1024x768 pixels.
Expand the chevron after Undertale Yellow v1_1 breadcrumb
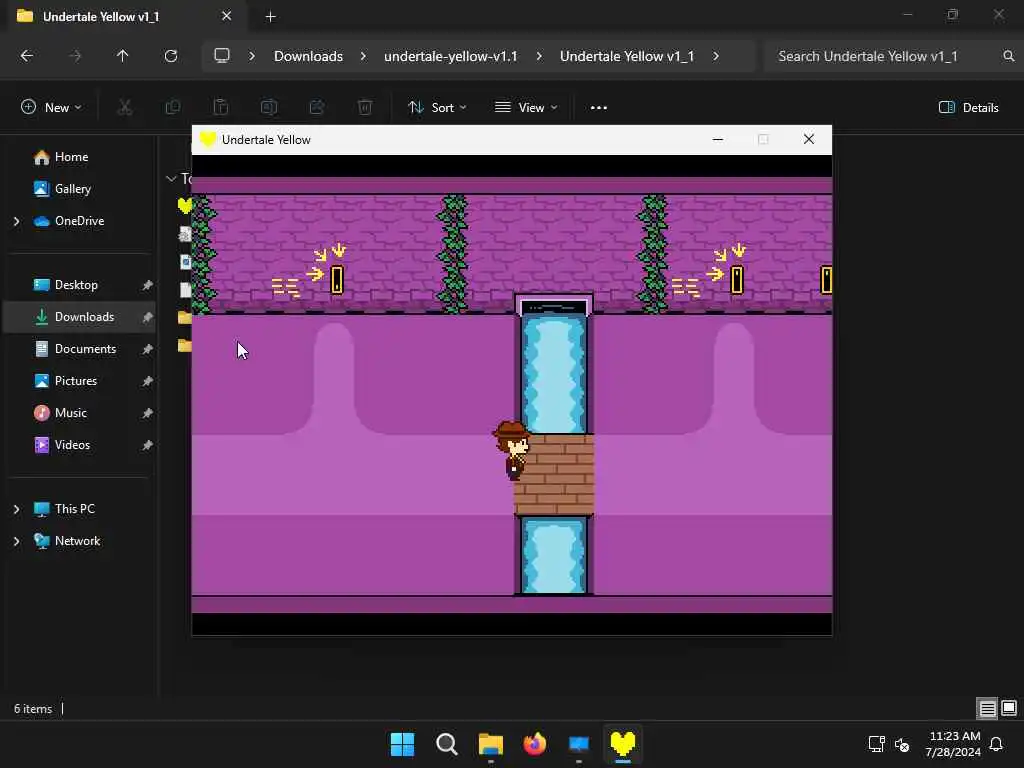coord(716,56)
